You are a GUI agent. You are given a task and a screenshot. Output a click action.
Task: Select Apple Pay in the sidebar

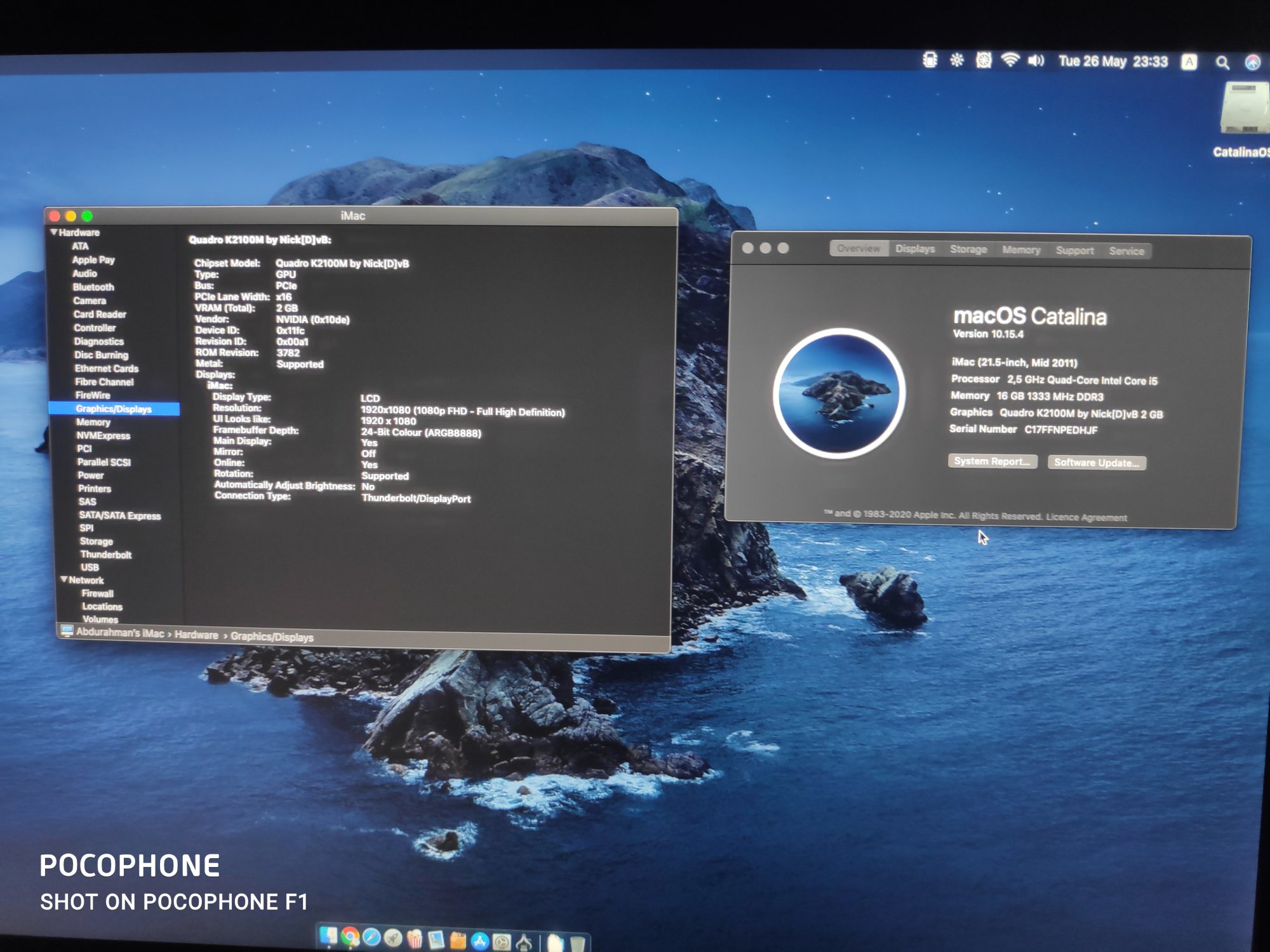coord(93,260)
